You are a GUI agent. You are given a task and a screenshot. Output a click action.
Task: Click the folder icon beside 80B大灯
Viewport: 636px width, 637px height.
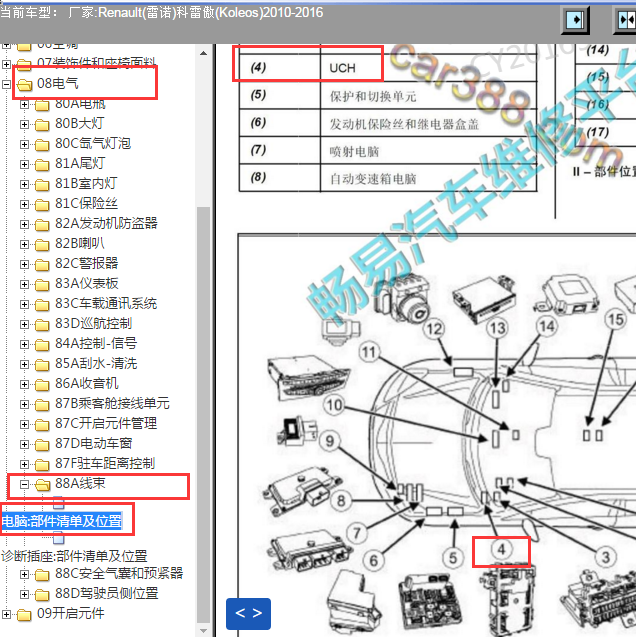tap(42, 124)
